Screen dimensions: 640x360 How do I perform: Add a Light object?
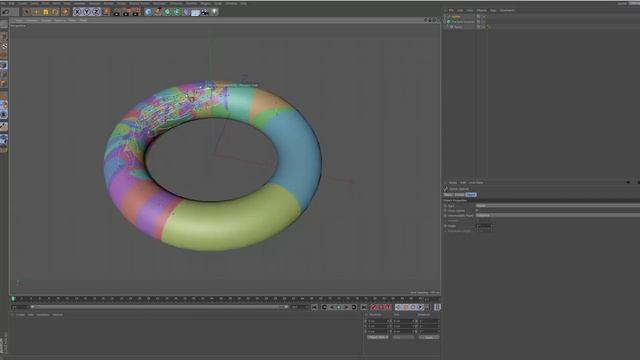(x=214, y=12)
